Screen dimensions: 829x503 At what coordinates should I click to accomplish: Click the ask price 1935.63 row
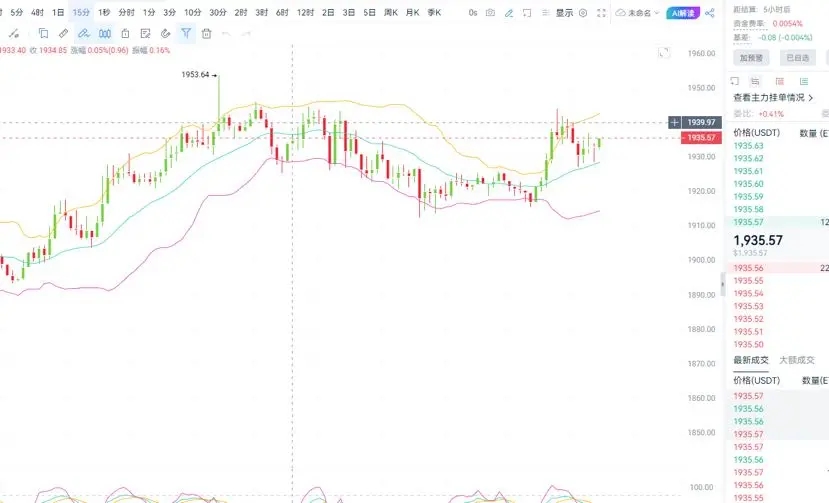pos(779,145)
